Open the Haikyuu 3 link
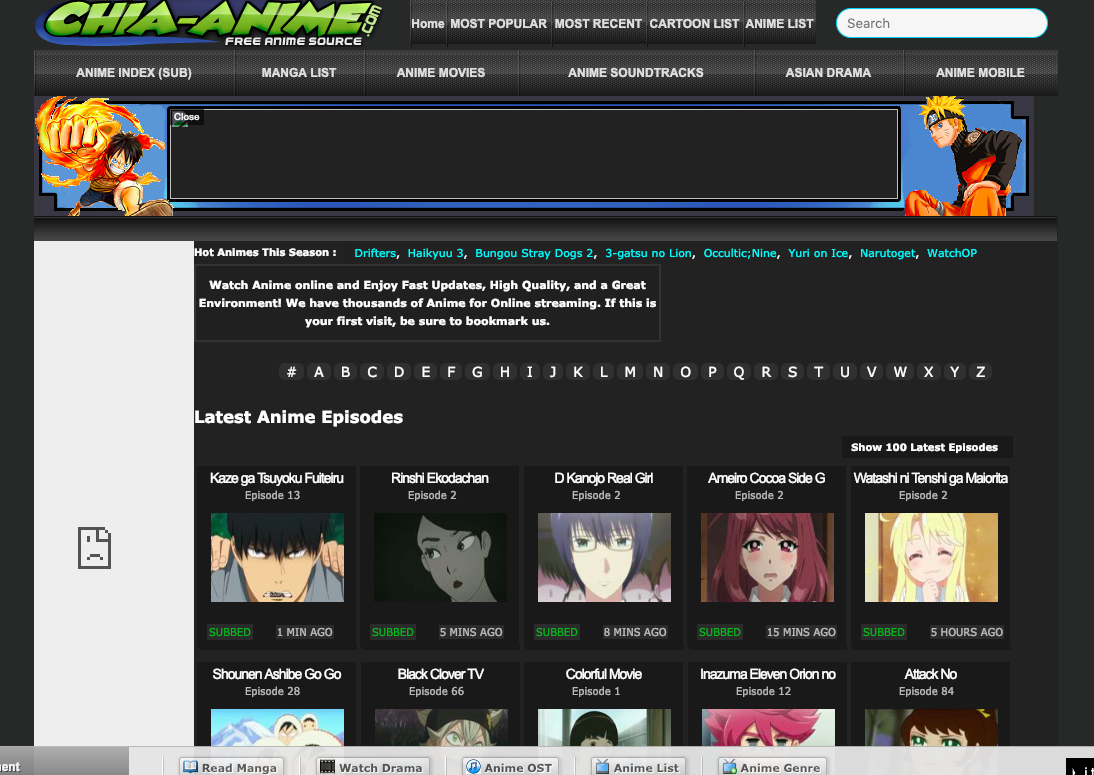This screenshot has height=775, width=1094. 435,253
